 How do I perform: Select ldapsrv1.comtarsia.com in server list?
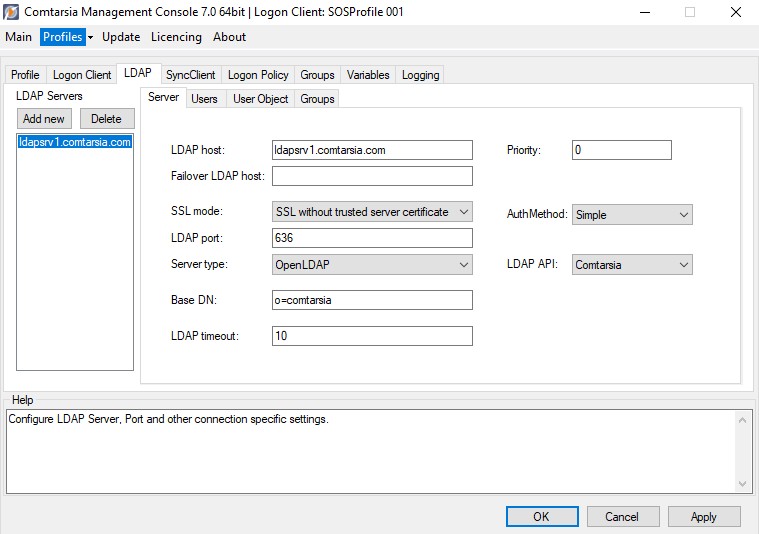pos(75,142)
